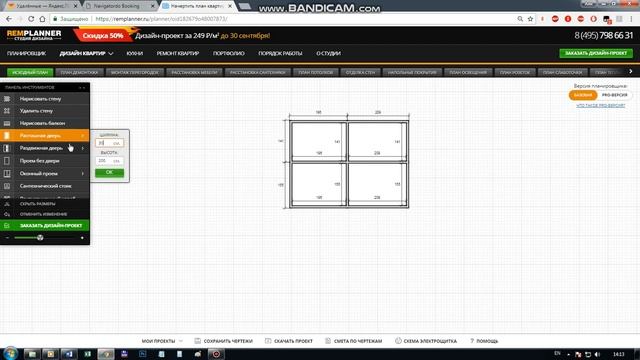Open the 'План освещения' tab
This screenshot has width=640, height=360.
click(x=468, y=72)
